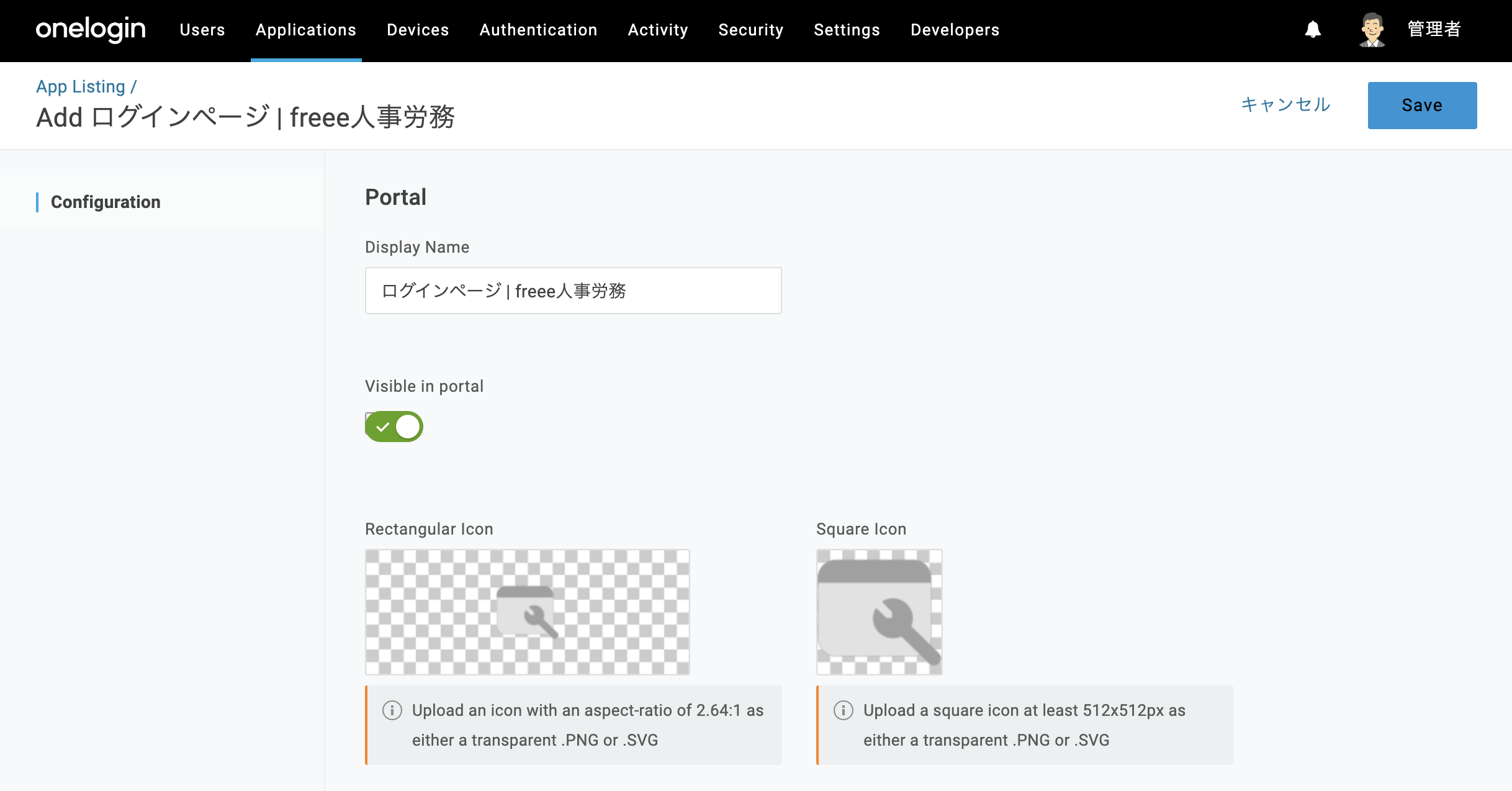Image resolution: width=1512 pixels, height=791 pixels.
Task: Click the Rectangular Icon upload placeholder
Action: tap(528, 612)
